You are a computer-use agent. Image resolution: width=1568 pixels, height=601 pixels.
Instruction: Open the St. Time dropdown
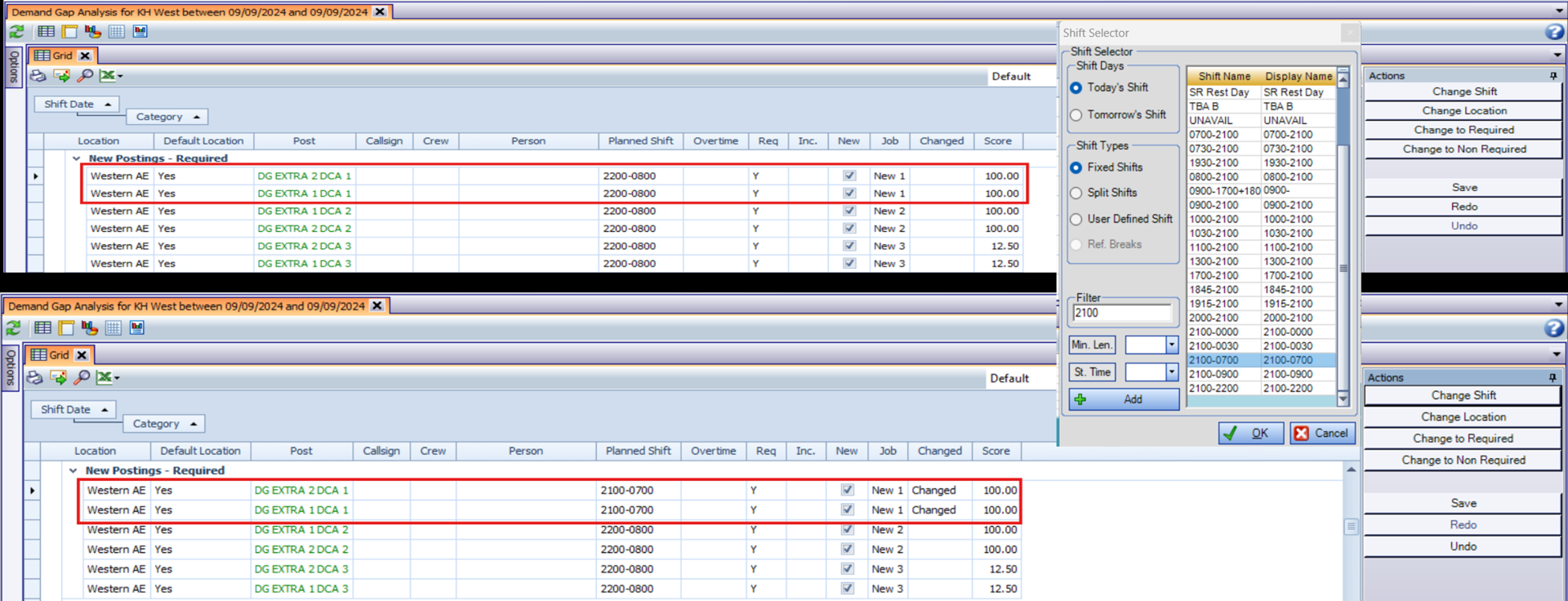pyautogui.click(x=1172, y=372)
